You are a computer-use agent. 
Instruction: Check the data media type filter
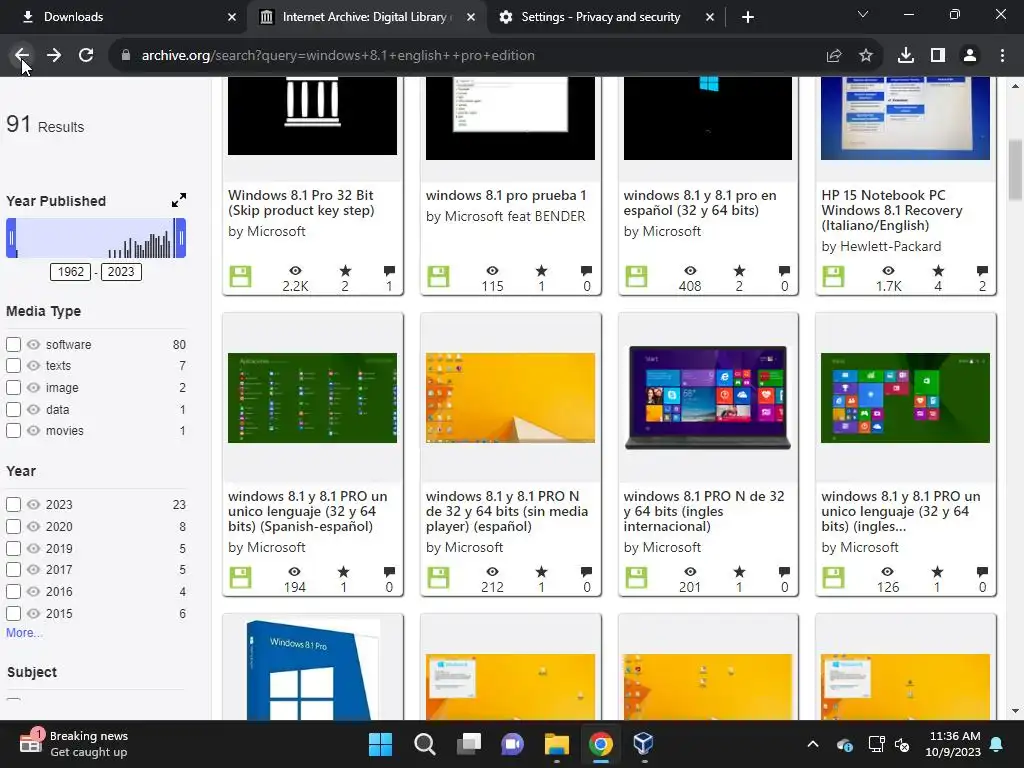pos(13,409)
